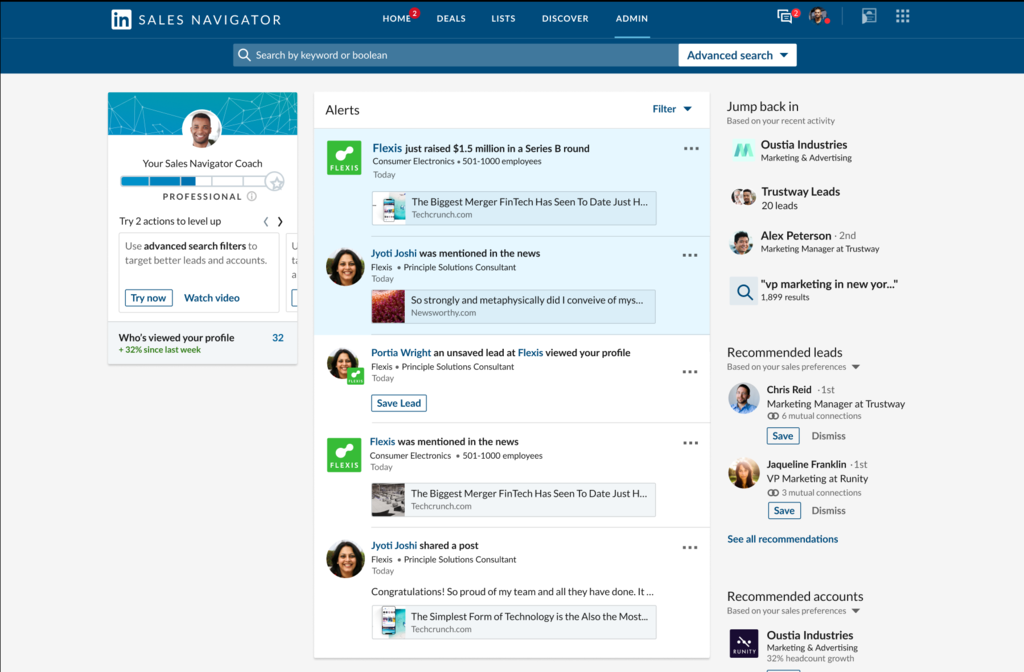Open See all recommendations link
1024x672 pixels.
782,538
